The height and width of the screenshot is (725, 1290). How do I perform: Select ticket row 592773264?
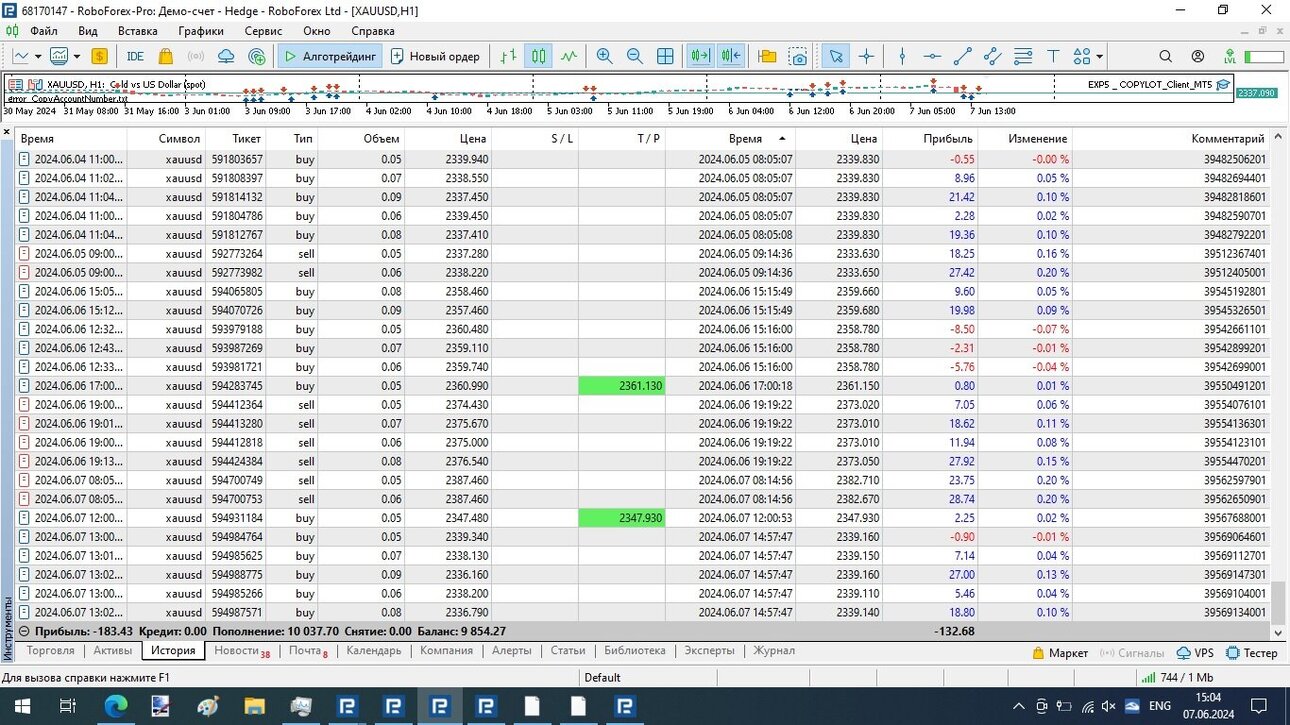[x=643, y=254]
